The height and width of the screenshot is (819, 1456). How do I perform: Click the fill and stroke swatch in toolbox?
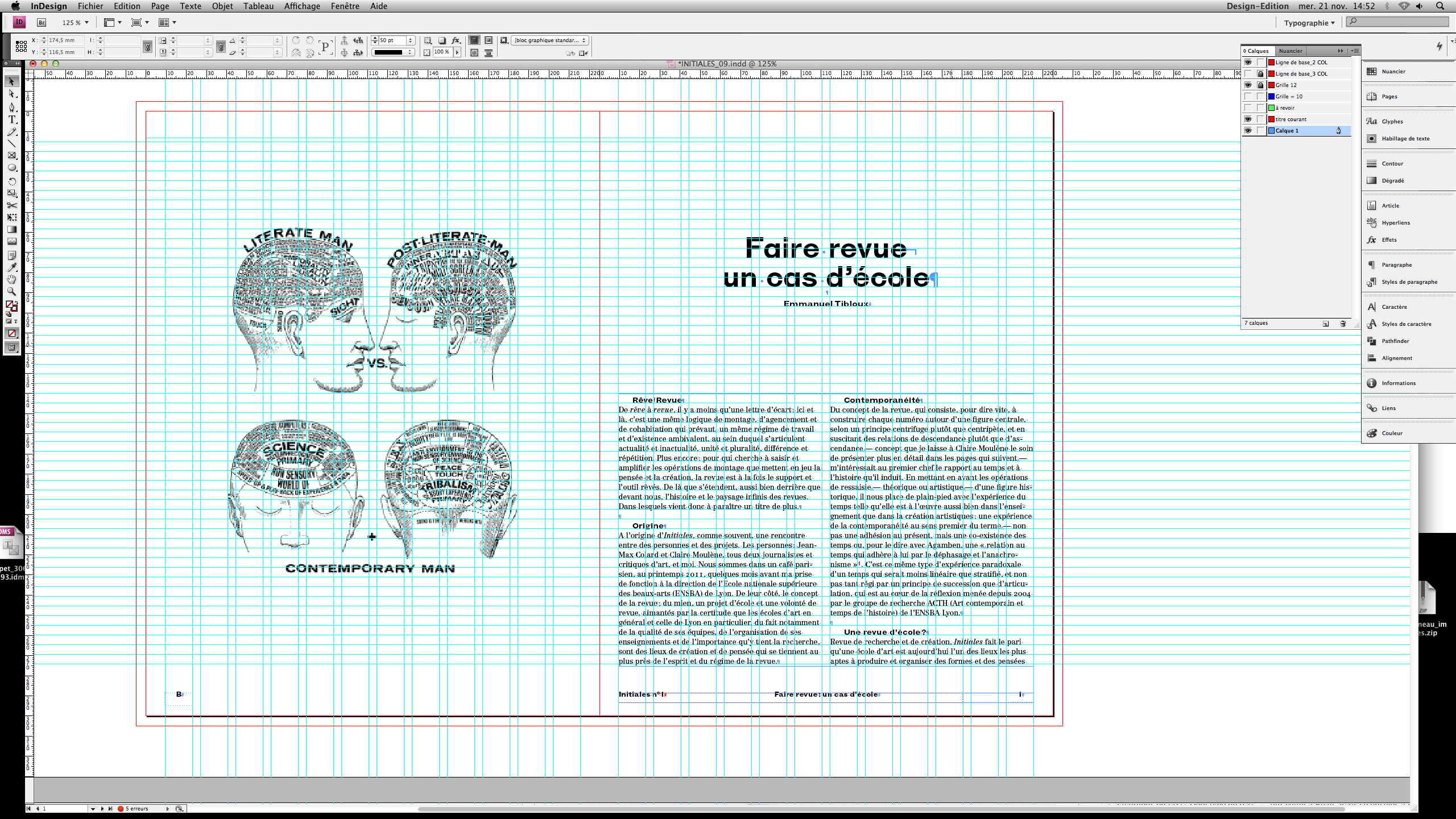11,306
